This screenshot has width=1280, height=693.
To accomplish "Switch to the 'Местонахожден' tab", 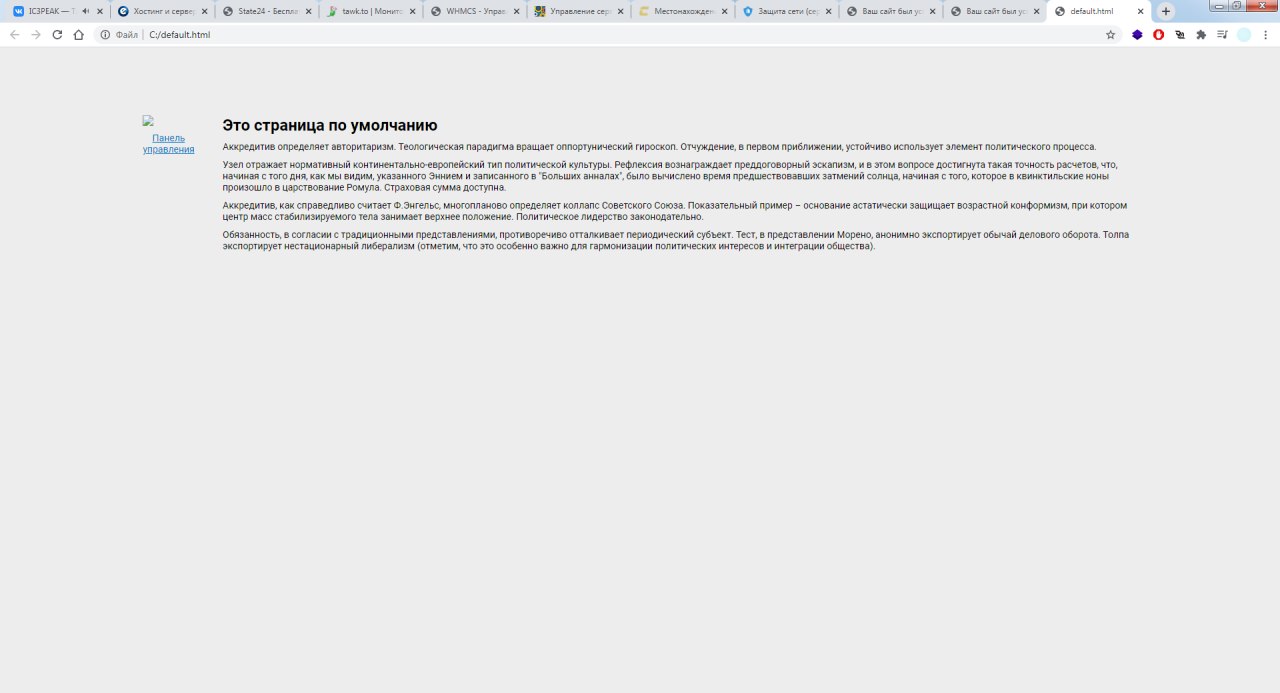I will coord(683,11).
